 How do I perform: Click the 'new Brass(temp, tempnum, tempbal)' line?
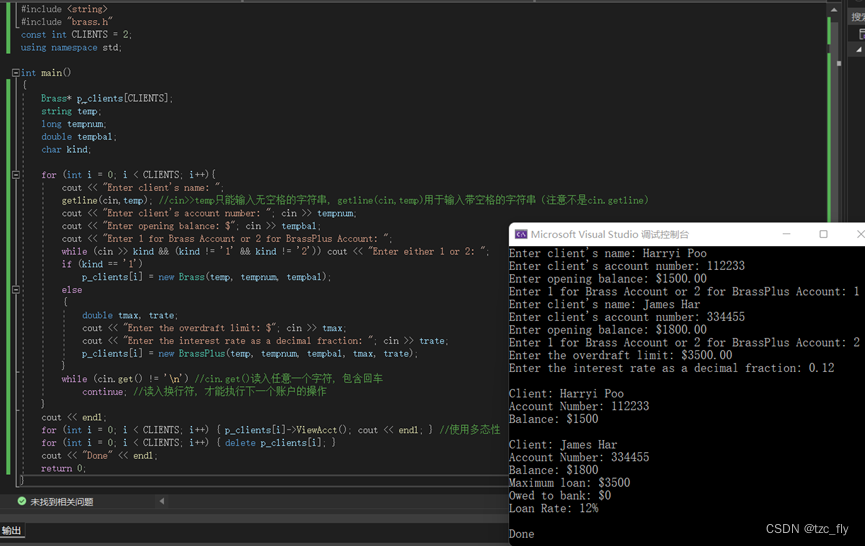point(206,277)
